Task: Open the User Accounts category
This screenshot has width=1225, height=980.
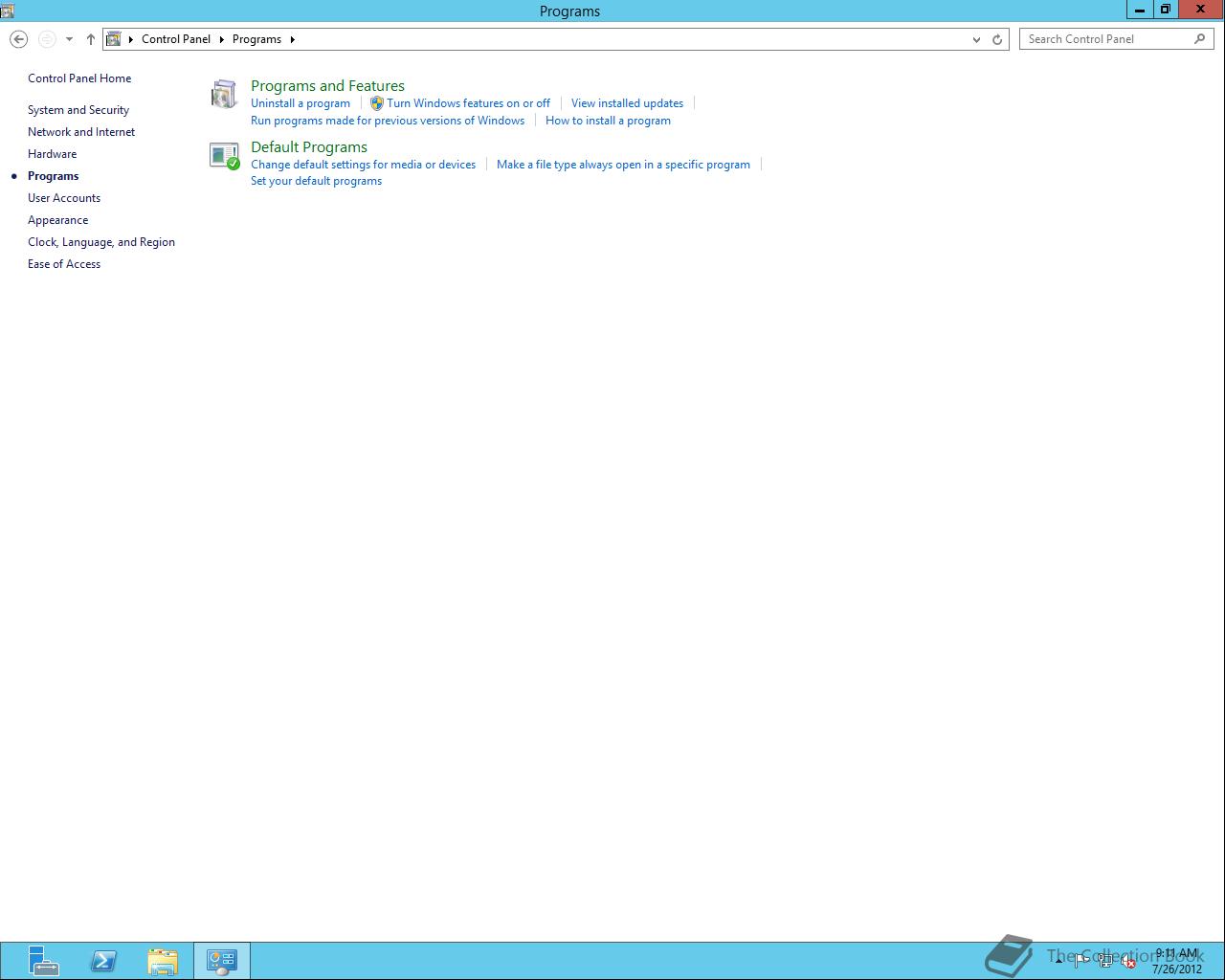Action: (64, 198)
